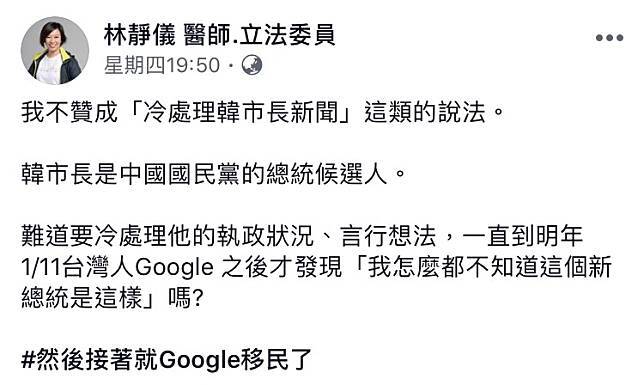This screenshot has height=385, width=644.
Task: Open 林靜儀's profile picture
Action: tap(55, 50)
